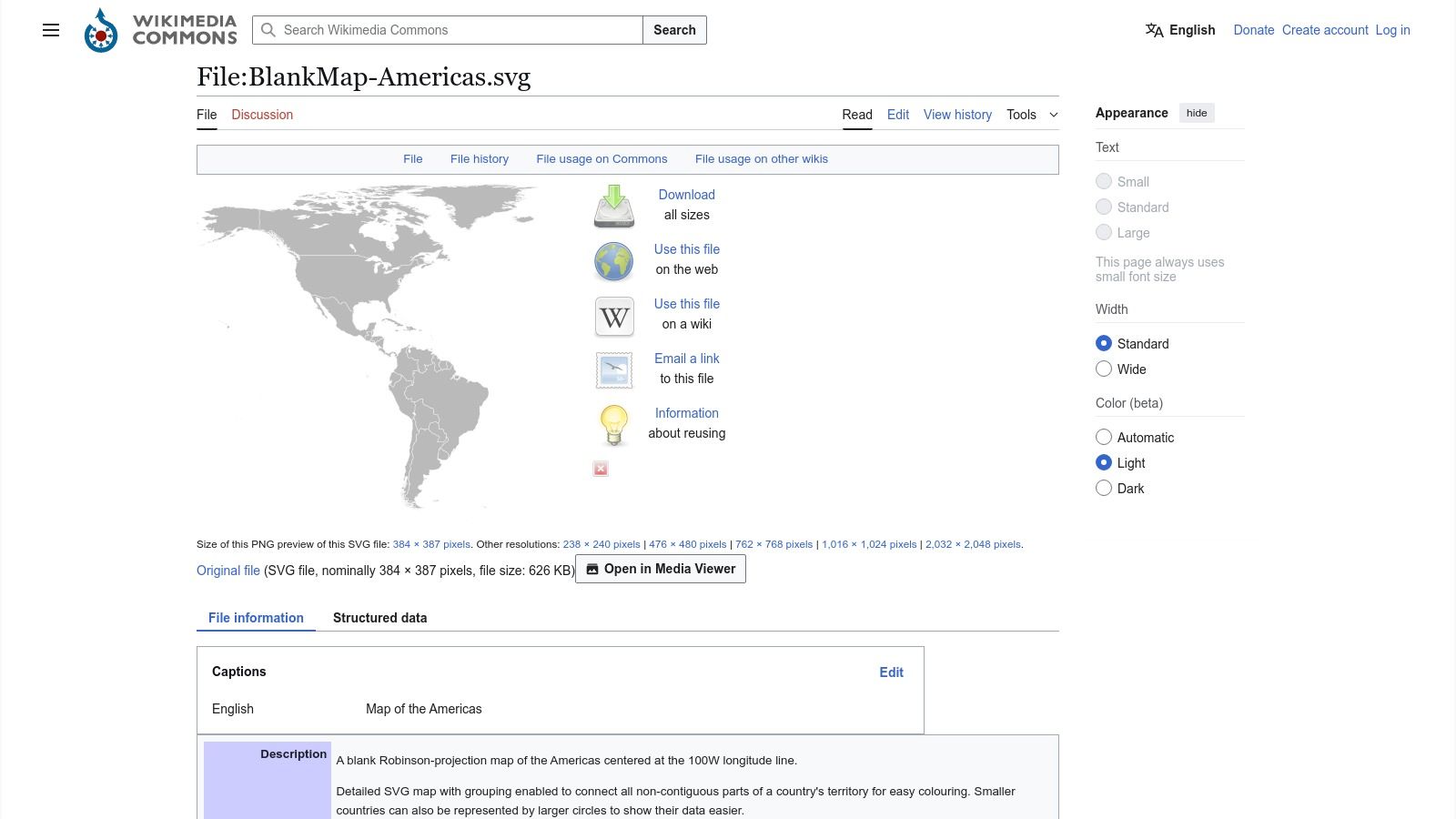Screen dimensions: 1456x819
Task: Click the globe icon for web use
Action: click(x=613, y=261)
